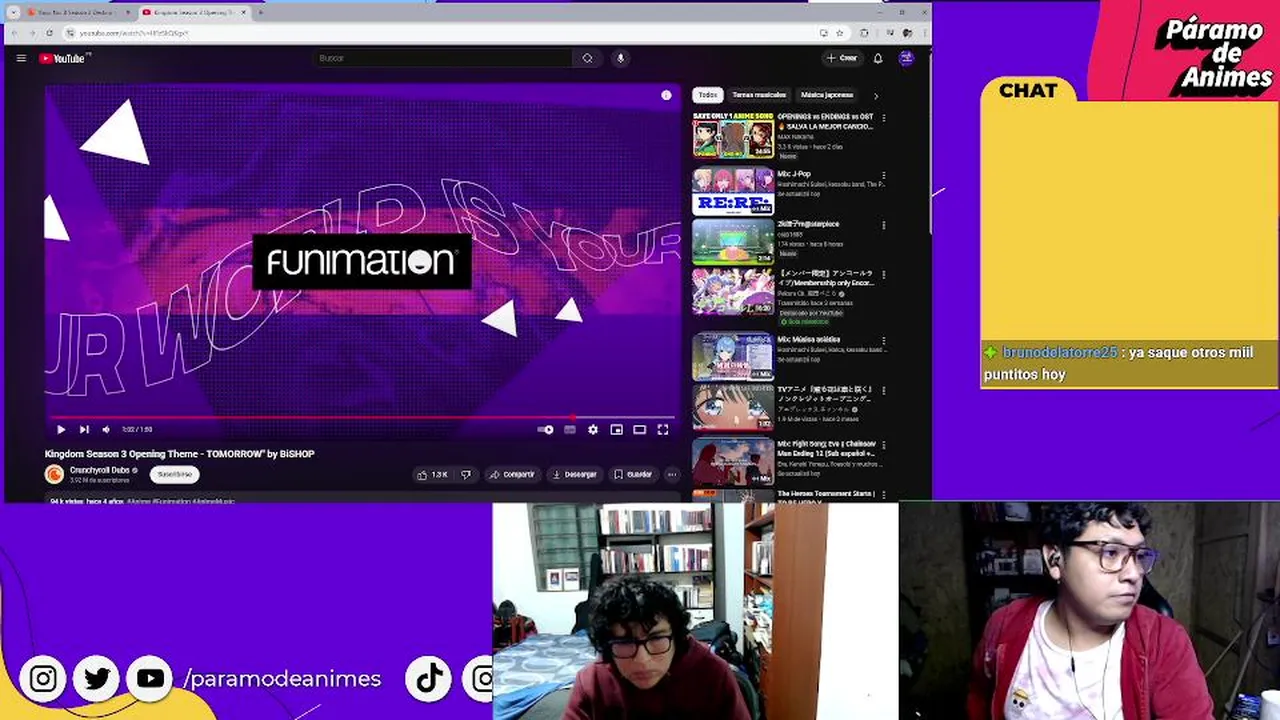Submit search with the magnifier button

[x=587, y=58]
